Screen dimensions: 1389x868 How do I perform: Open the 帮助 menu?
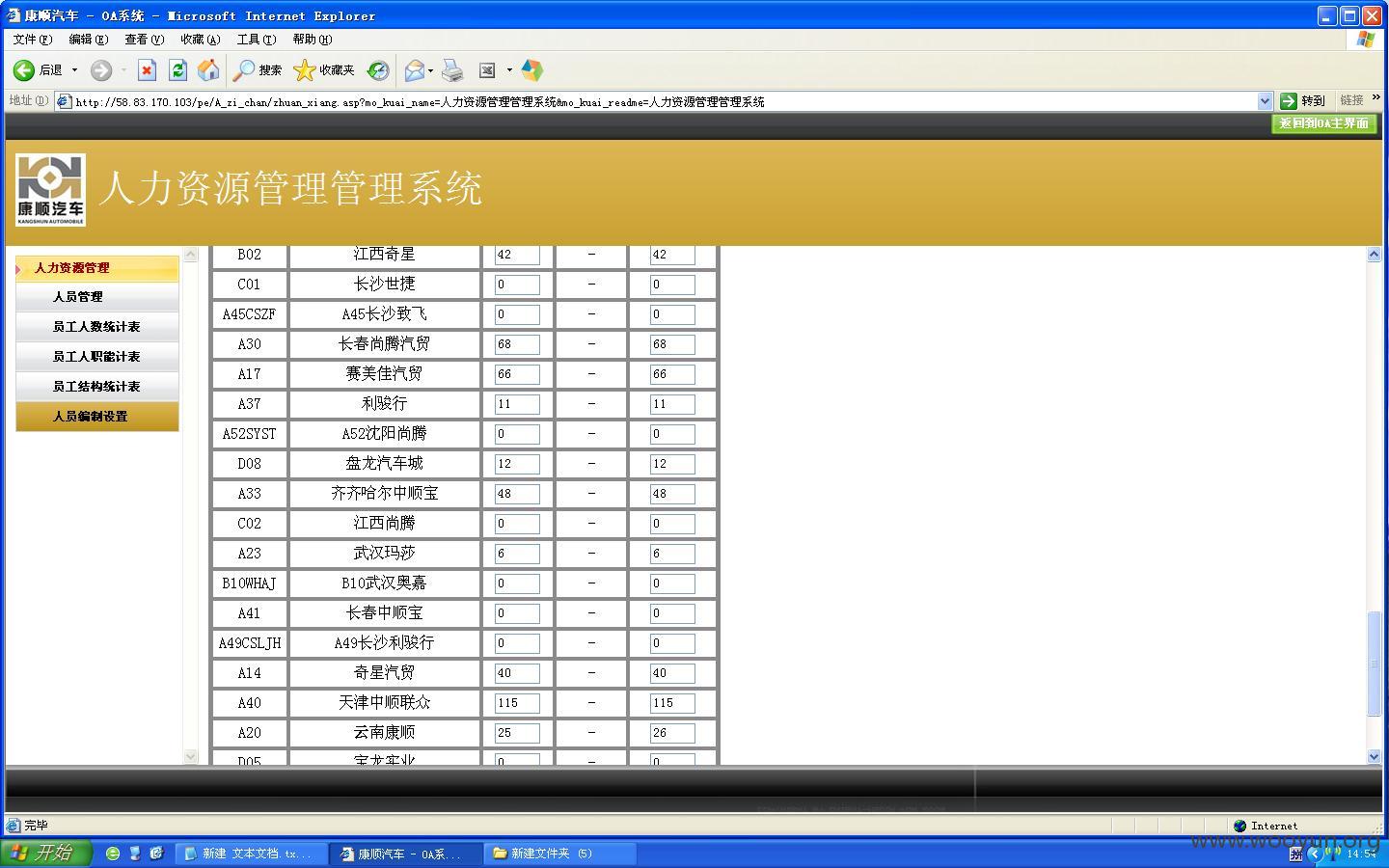coord(312,40)
